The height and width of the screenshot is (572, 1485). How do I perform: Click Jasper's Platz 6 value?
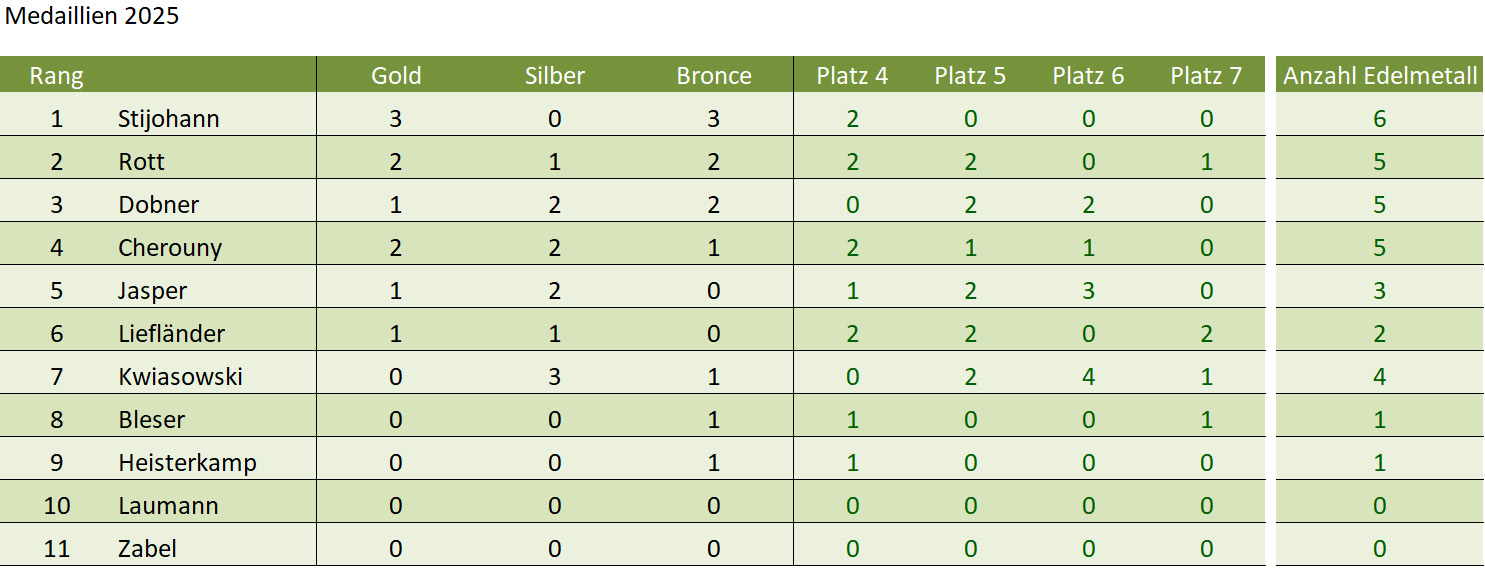[1088, 291]
